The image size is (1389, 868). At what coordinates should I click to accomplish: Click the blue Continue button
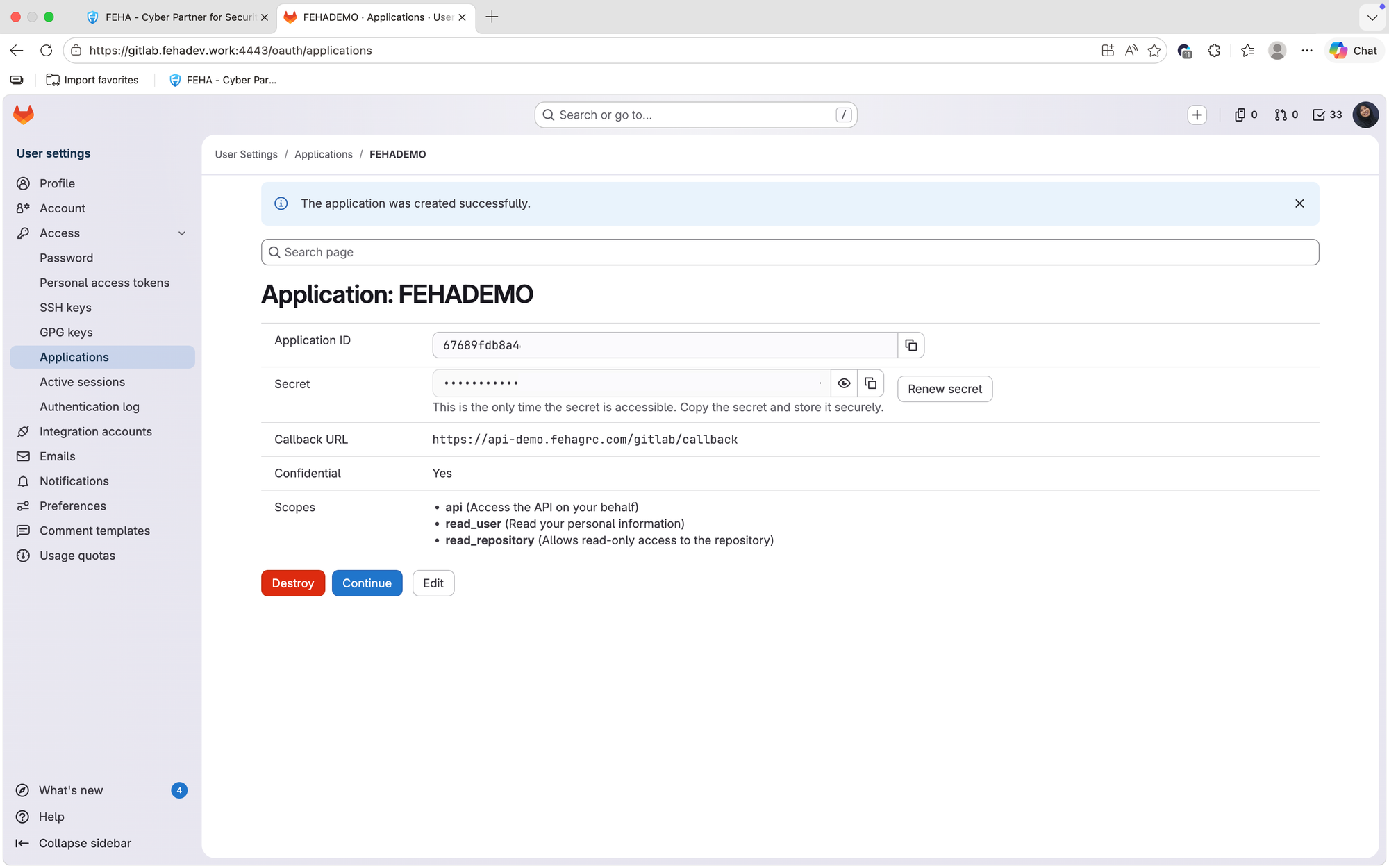[x=367, y=583]
